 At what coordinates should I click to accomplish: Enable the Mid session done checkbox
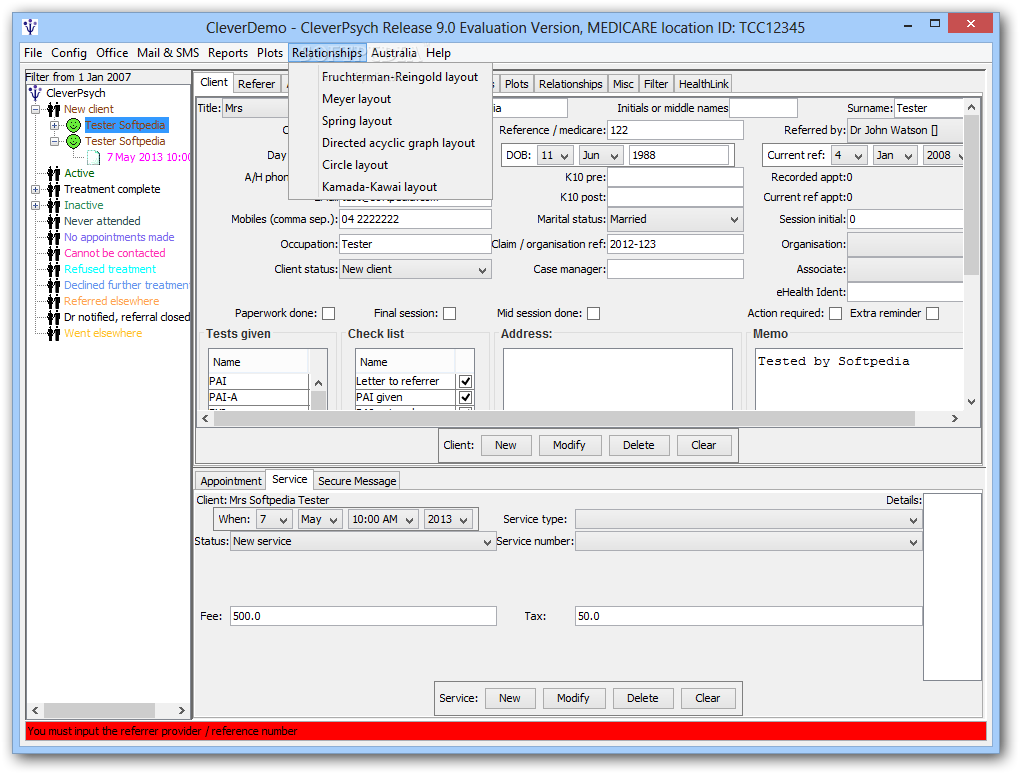coord(593,314)
